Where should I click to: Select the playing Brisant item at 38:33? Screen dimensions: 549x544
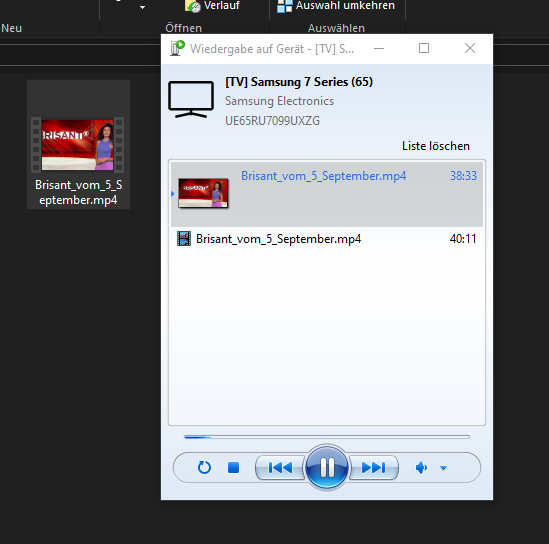pos(327,194)
